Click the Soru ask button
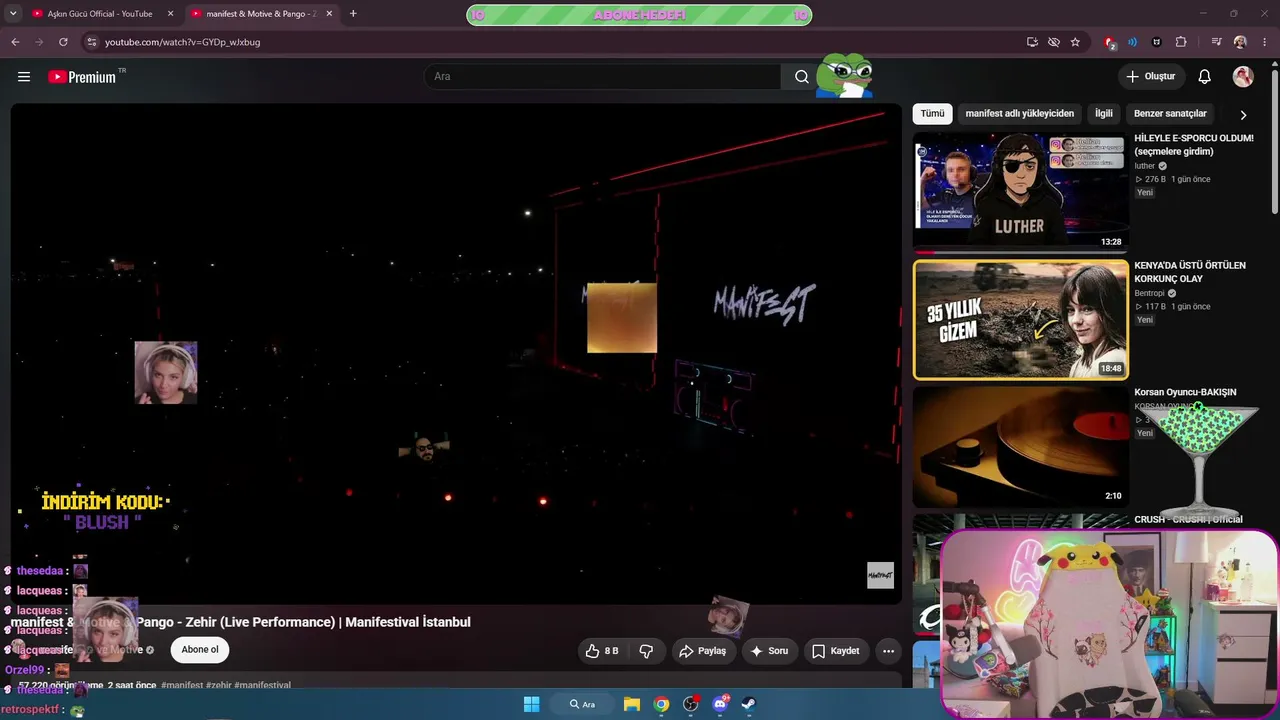This screenshot has height=720, width=1280. point(769,651)
